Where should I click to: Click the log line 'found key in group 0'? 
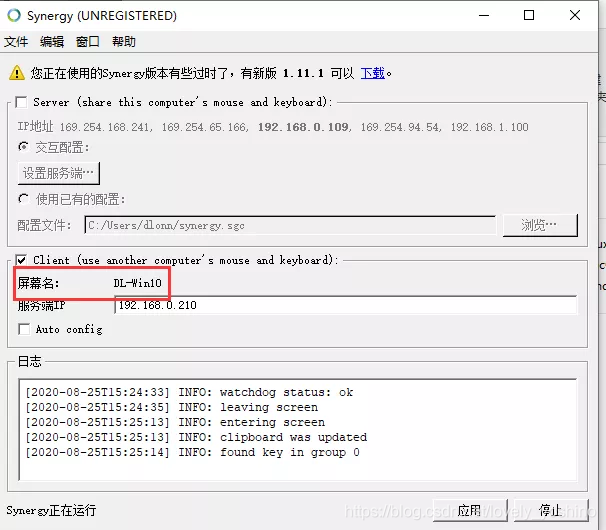coord(193,453)
